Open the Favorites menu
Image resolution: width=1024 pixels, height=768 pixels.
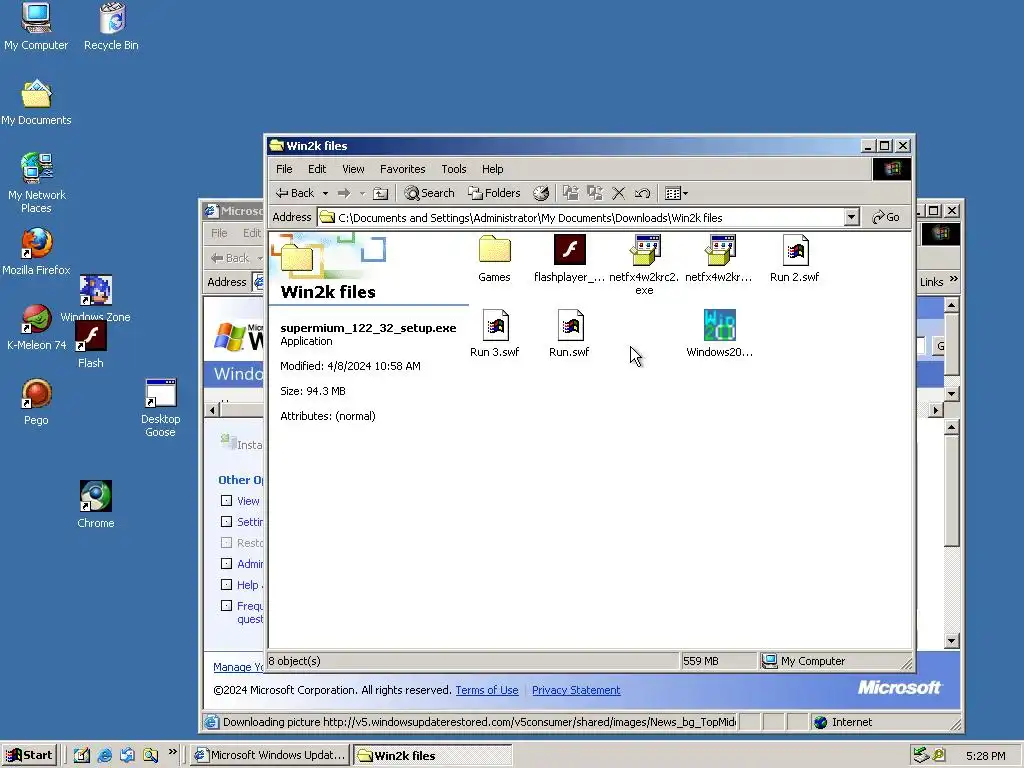coord(402,169)
